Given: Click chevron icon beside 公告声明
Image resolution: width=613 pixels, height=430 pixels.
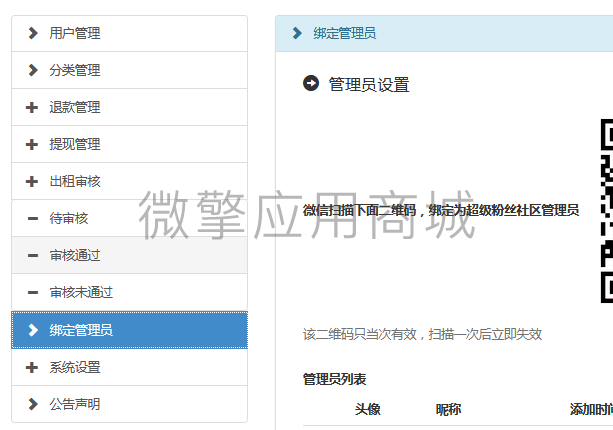Looking at the screenshot, I should [33, 404].
